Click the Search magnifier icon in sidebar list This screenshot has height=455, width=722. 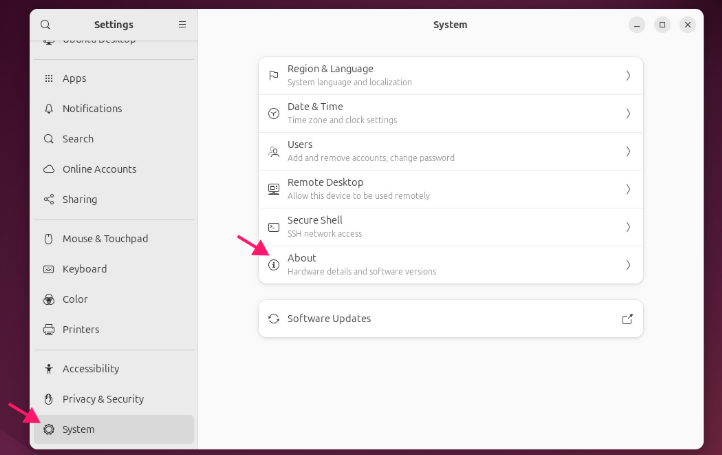(49, 139)
